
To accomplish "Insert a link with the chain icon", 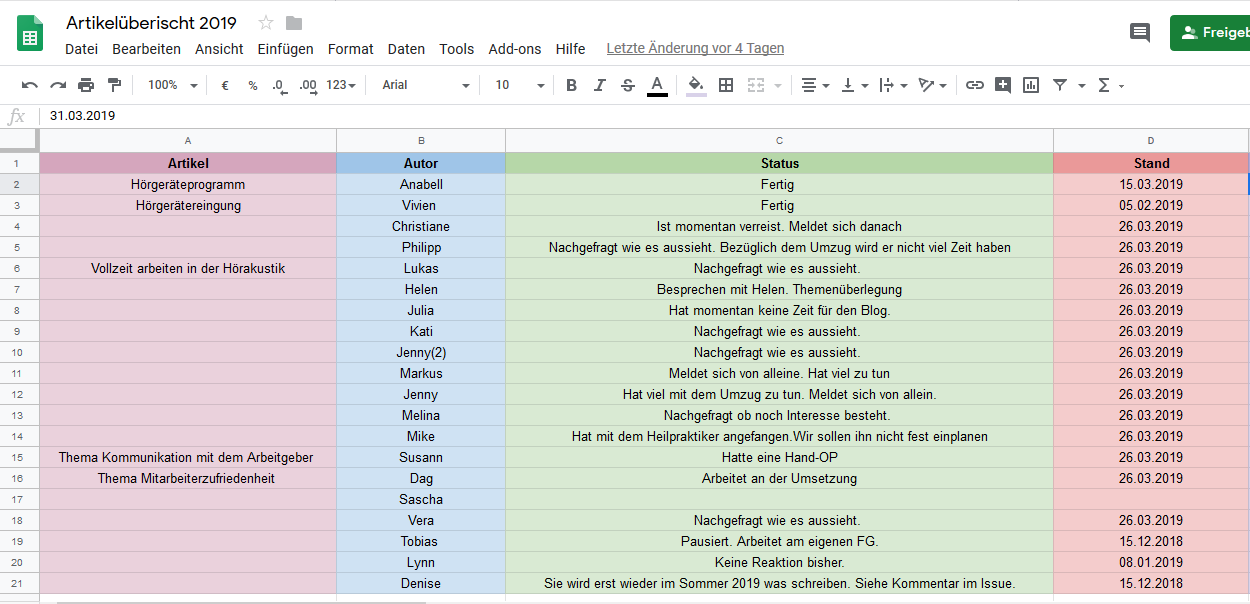I will click(x=974, y=86).
